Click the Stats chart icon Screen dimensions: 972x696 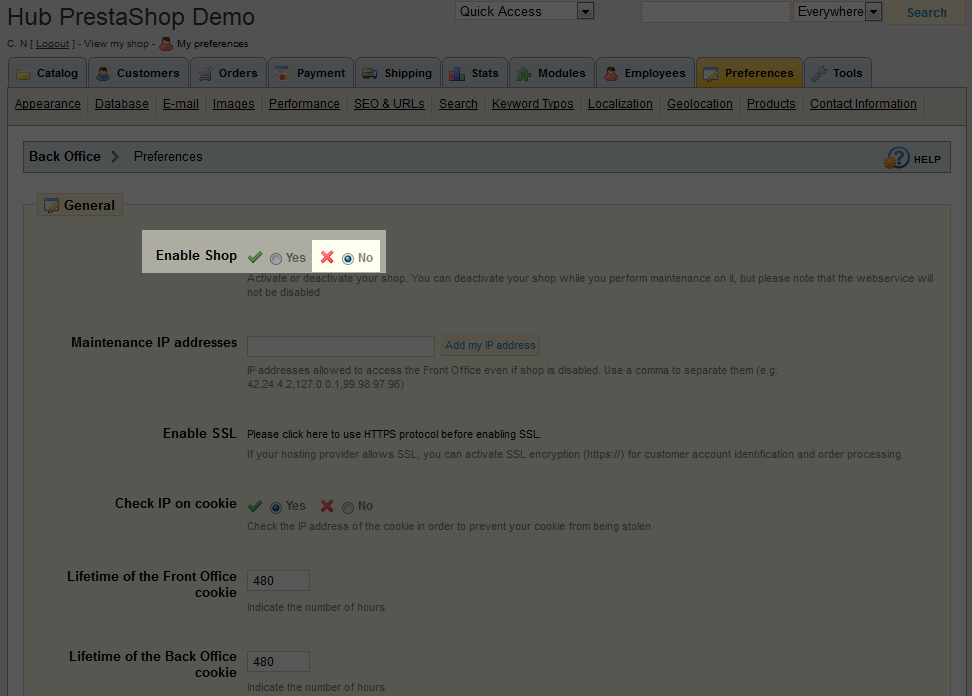coord(457,73)
